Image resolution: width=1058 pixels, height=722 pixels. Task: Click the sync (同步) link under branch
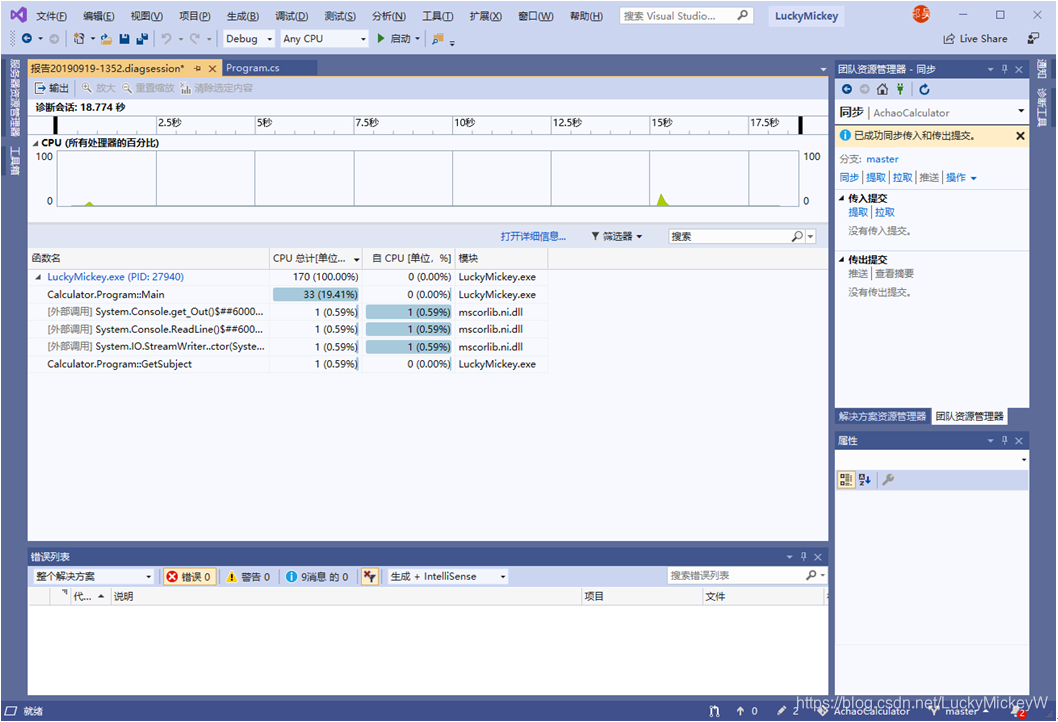coord(849,177)
